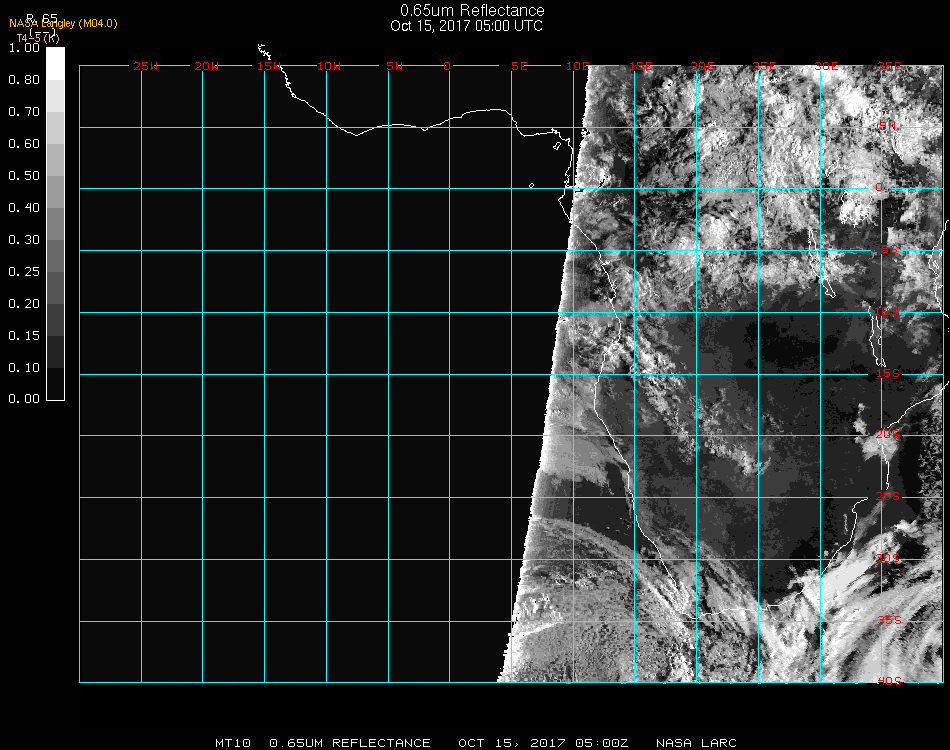Screen dimensions: 950x750
Task: Click the 5W longitude label
Action: (x=394, y=66)
